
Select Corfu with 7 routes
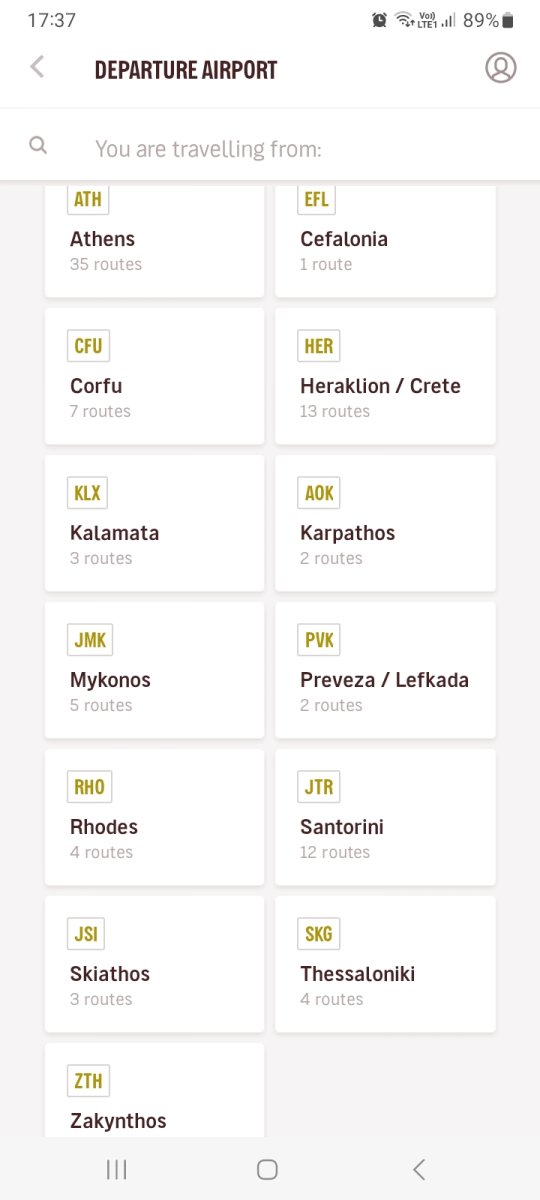click(x=155, y=376)
